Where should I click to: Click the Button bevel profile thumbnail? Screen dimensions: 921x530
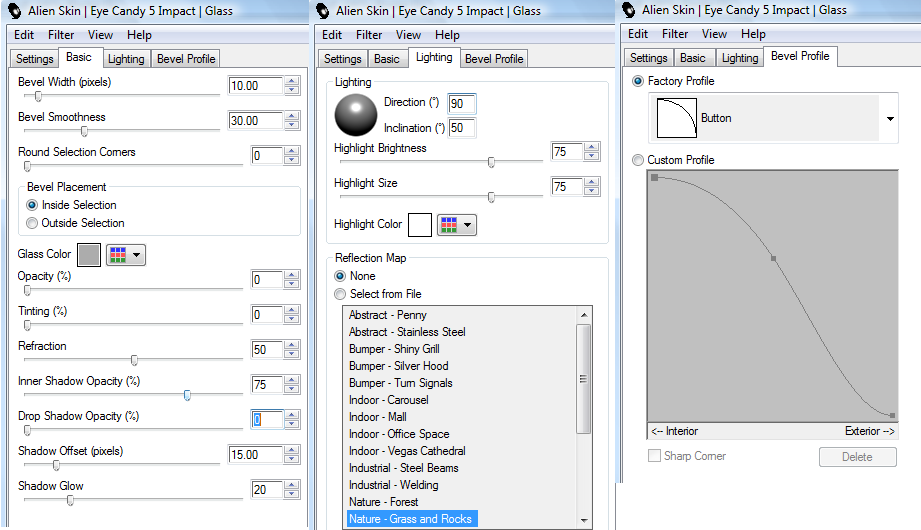point(677,118)
